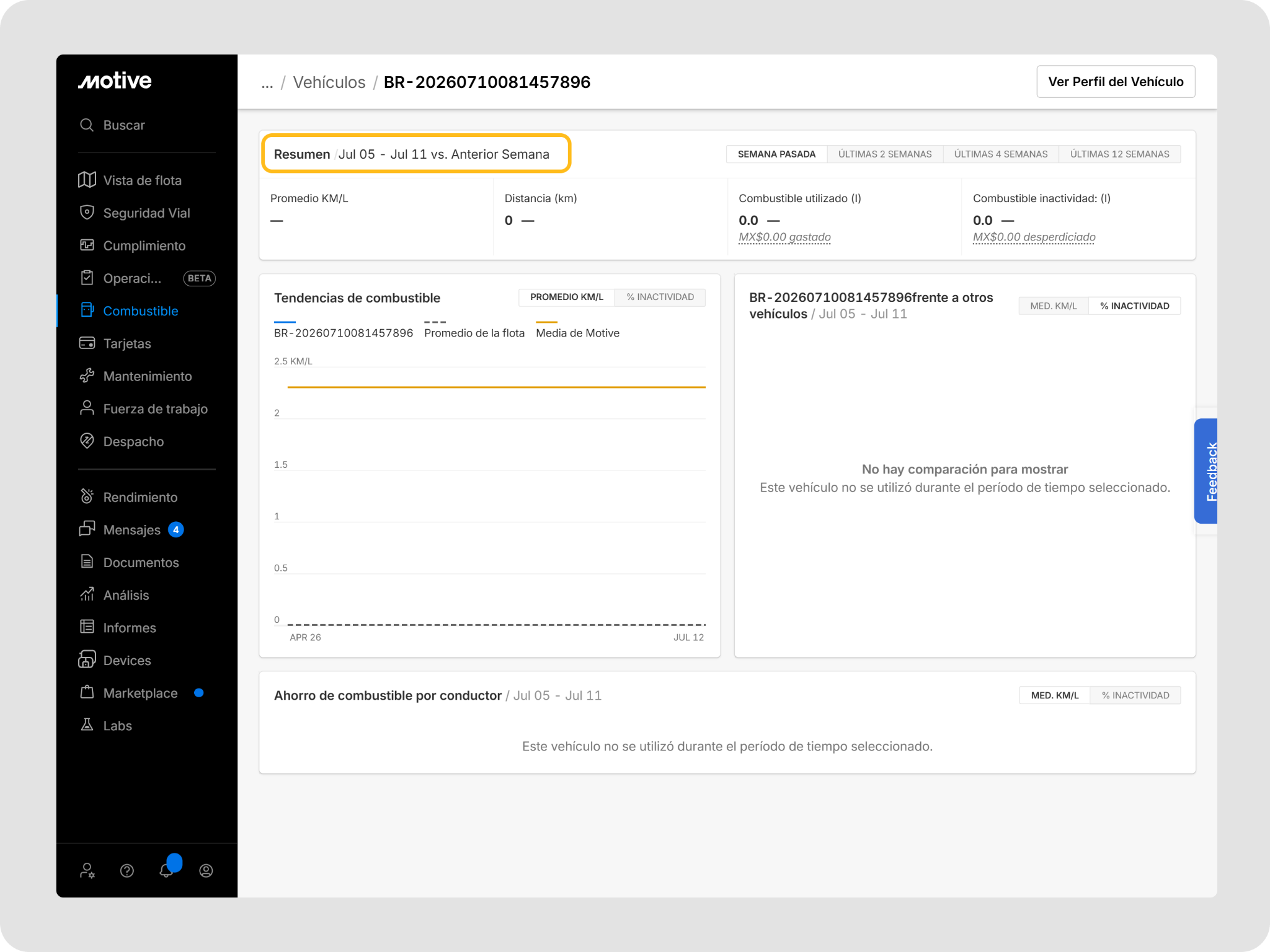Open Fuerza de trabajo person icon
The width and height of the screenshot is (1270, 952).
tap(87, 408)
